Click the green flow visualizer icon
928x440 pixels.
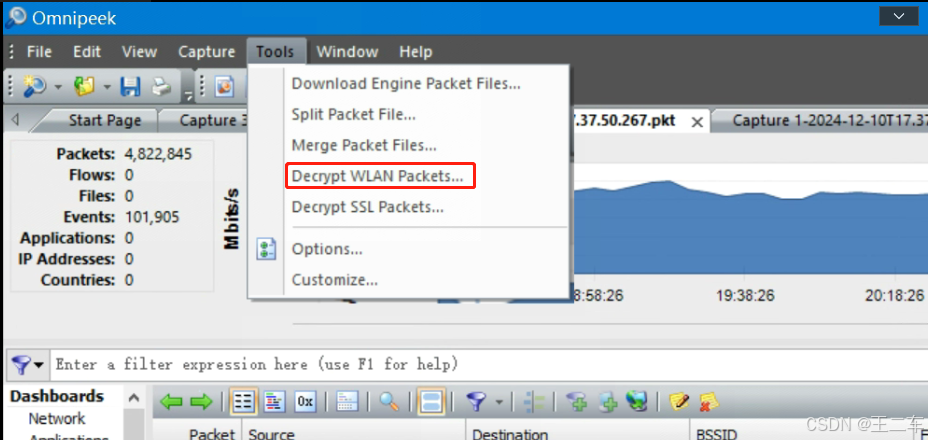[x=534, y=402]
